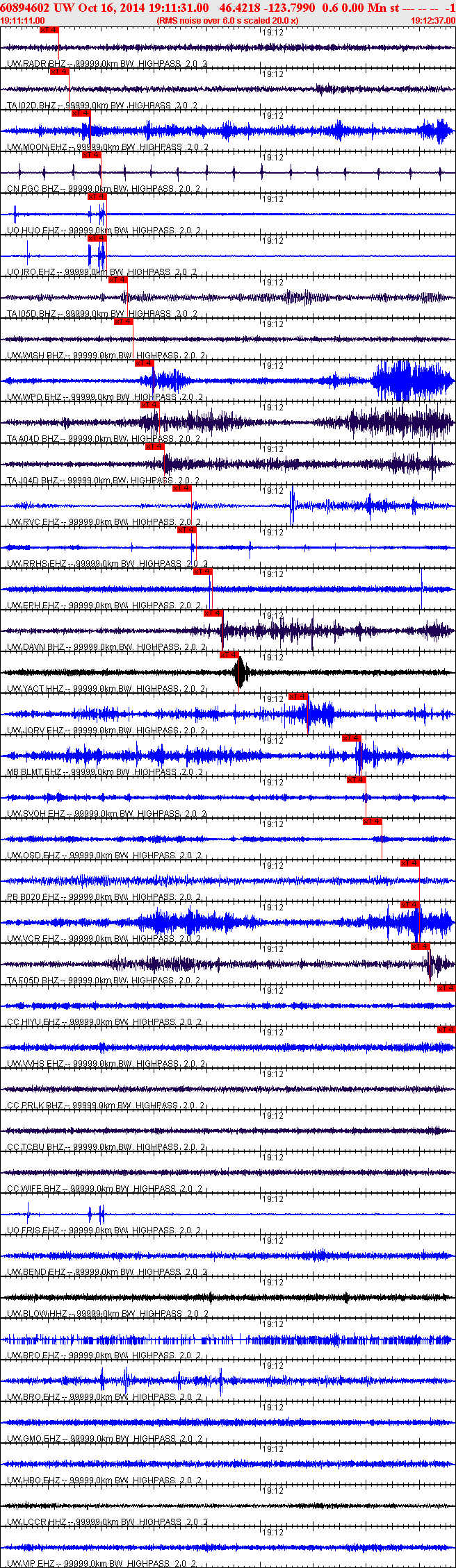Click the large wavelet burst on the UW.YACT trace
This screenshot has width=456, height=1568.
240,672
